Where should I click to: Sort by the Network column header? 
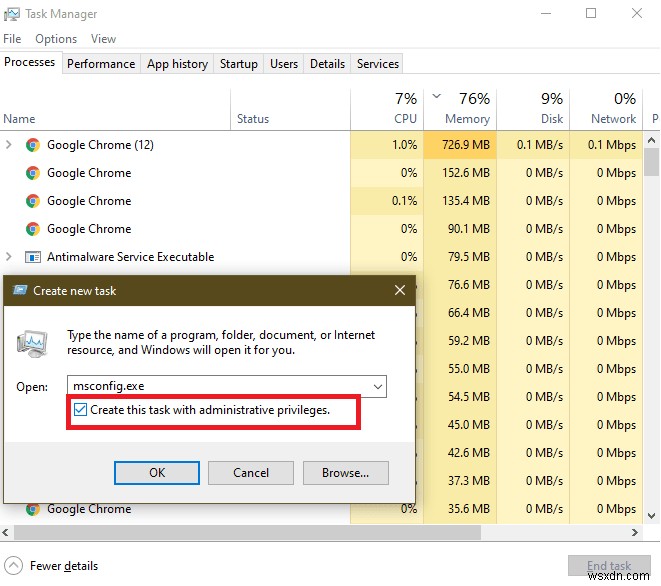(x=606, y=110)
